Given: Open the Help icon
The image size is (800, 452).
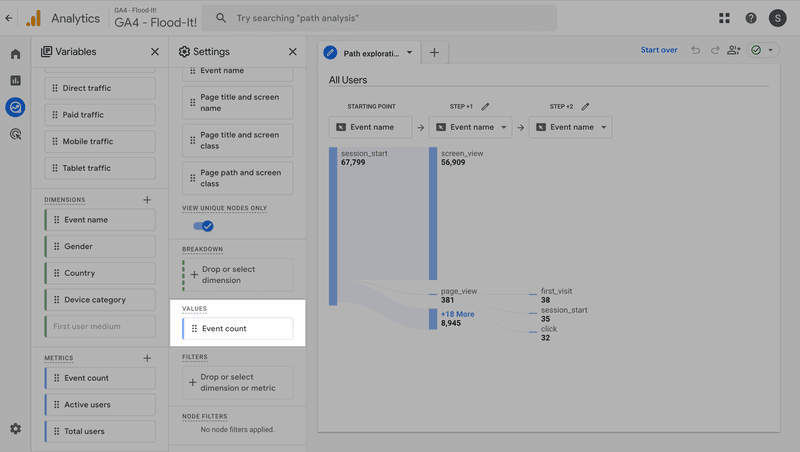Looking at the screenshot, I should tap(751, 18).
